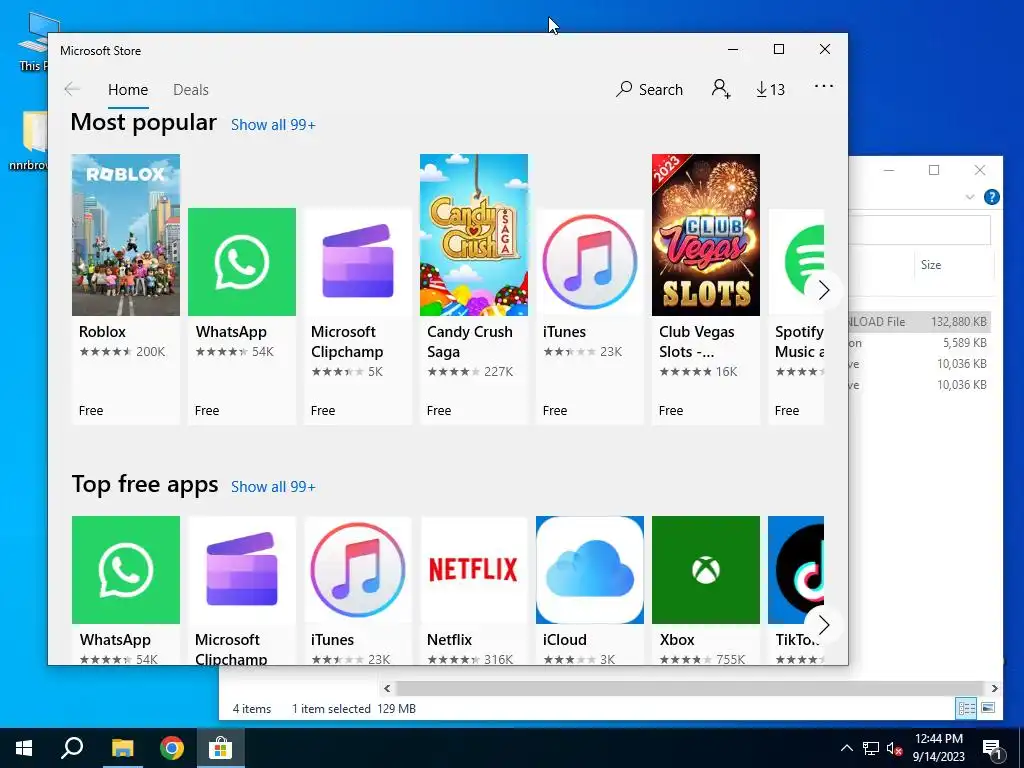
Task: Open Downloads and updates showing 13
Action: (x=771, y=89)
